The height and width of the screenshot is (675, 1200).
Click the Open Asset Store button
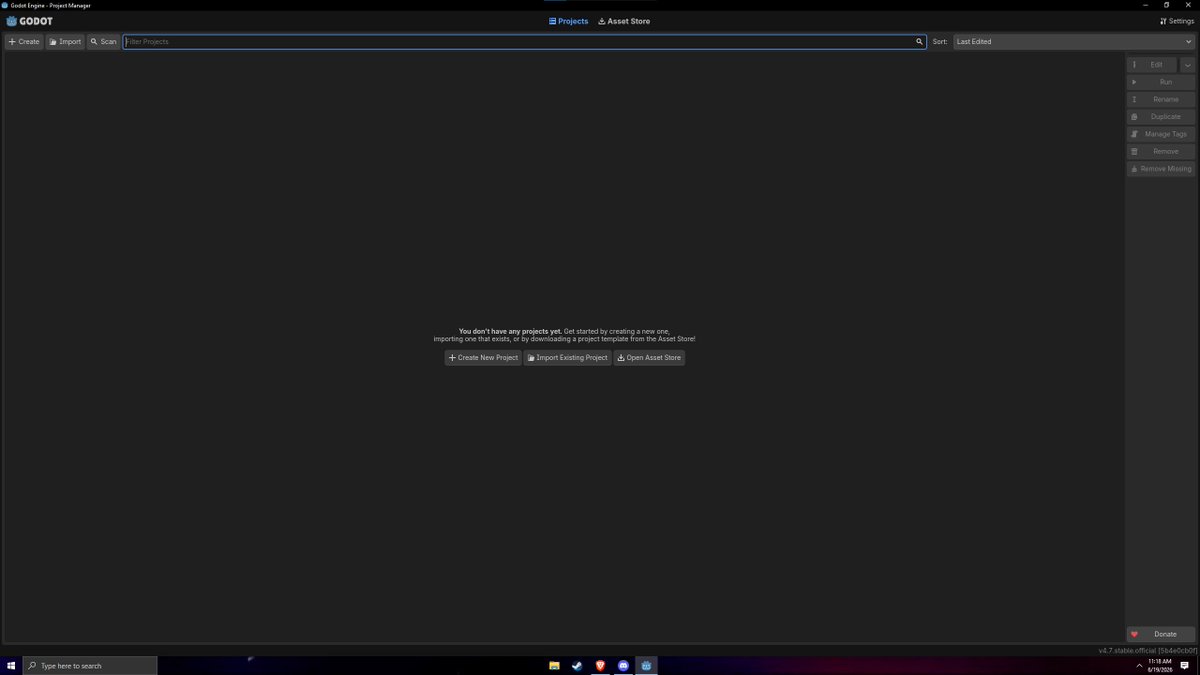click(x=649, y=357)
